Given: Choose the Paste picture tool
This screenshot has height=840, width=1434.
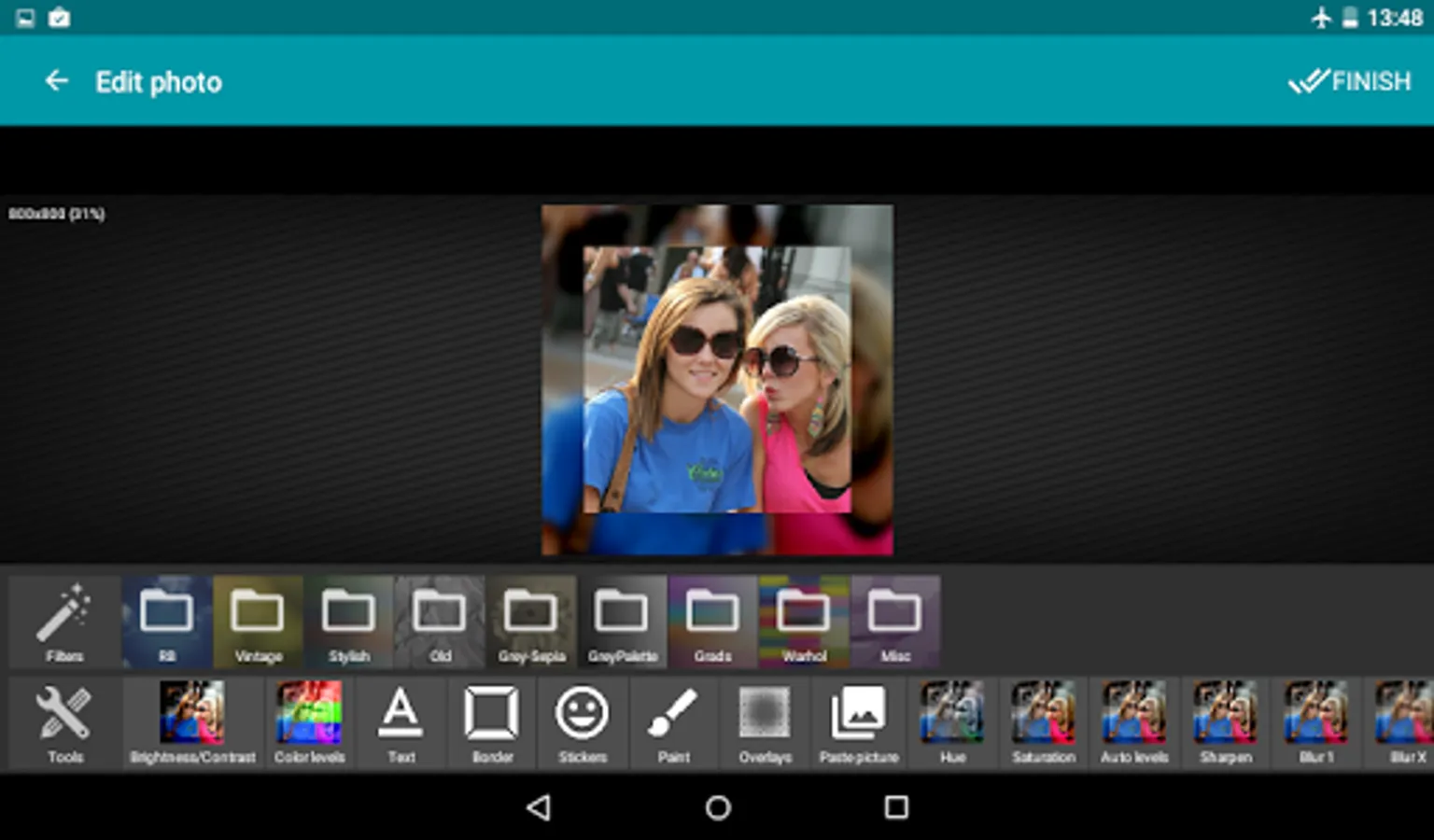Looking at the screenshot, I should (x=858, y=723).
